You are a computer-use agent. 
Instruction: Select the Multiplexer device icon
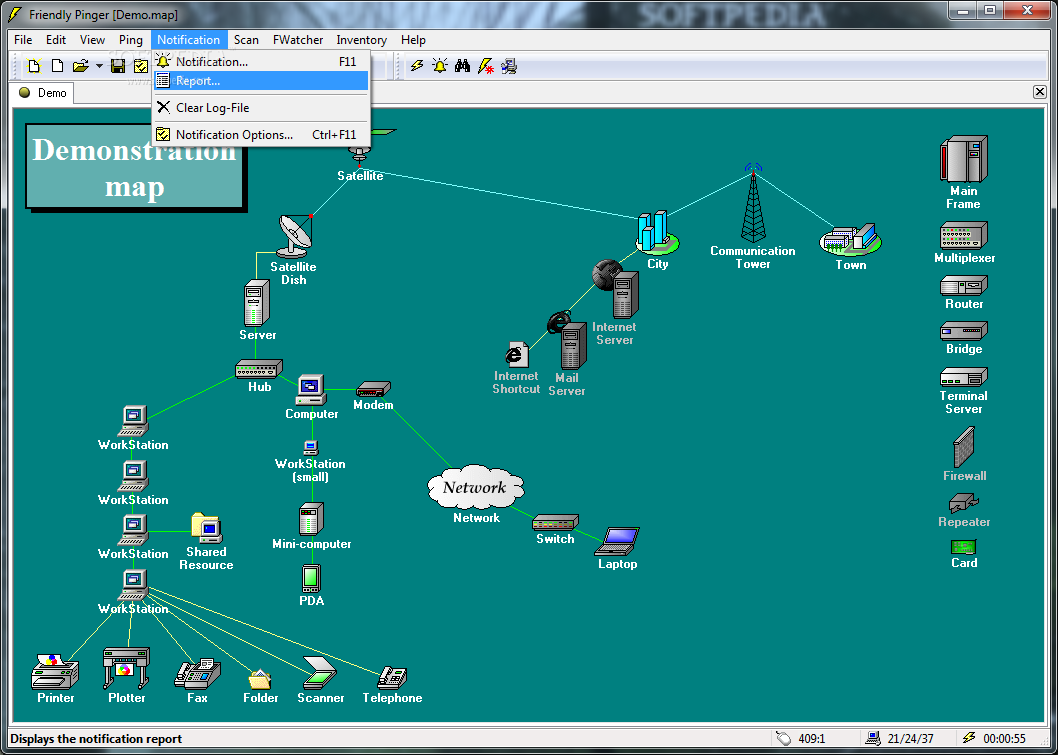tap(964, 235)
